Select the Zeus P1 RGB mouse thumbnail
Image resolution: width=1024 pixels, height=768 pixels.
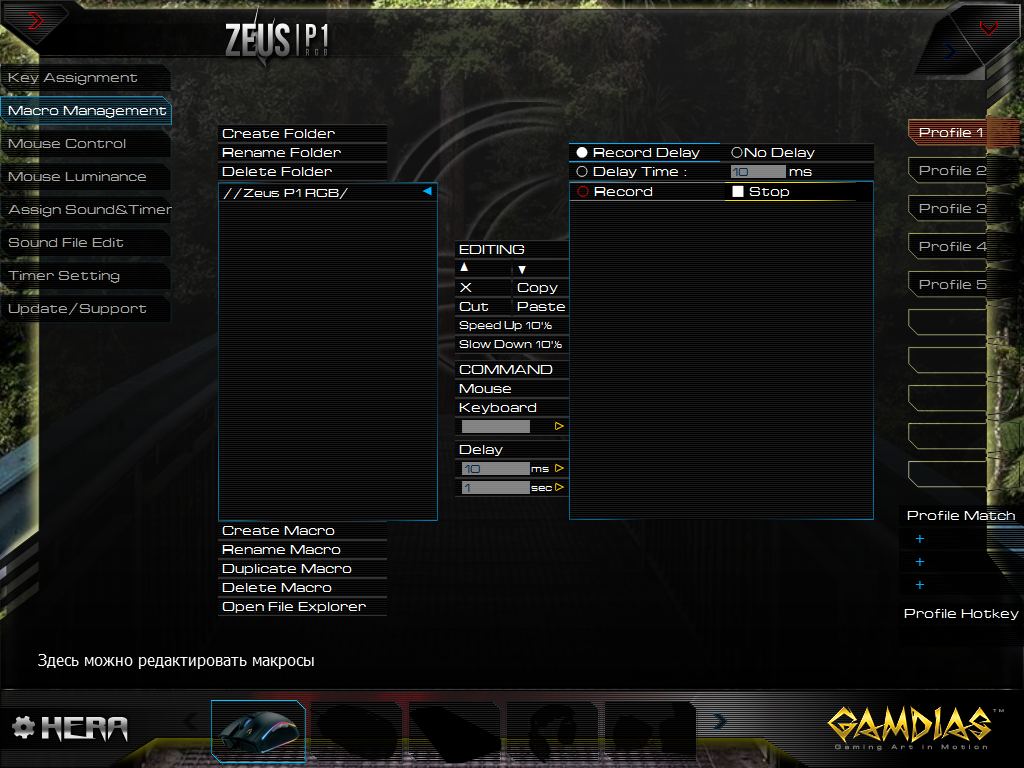tap(259, 731)
